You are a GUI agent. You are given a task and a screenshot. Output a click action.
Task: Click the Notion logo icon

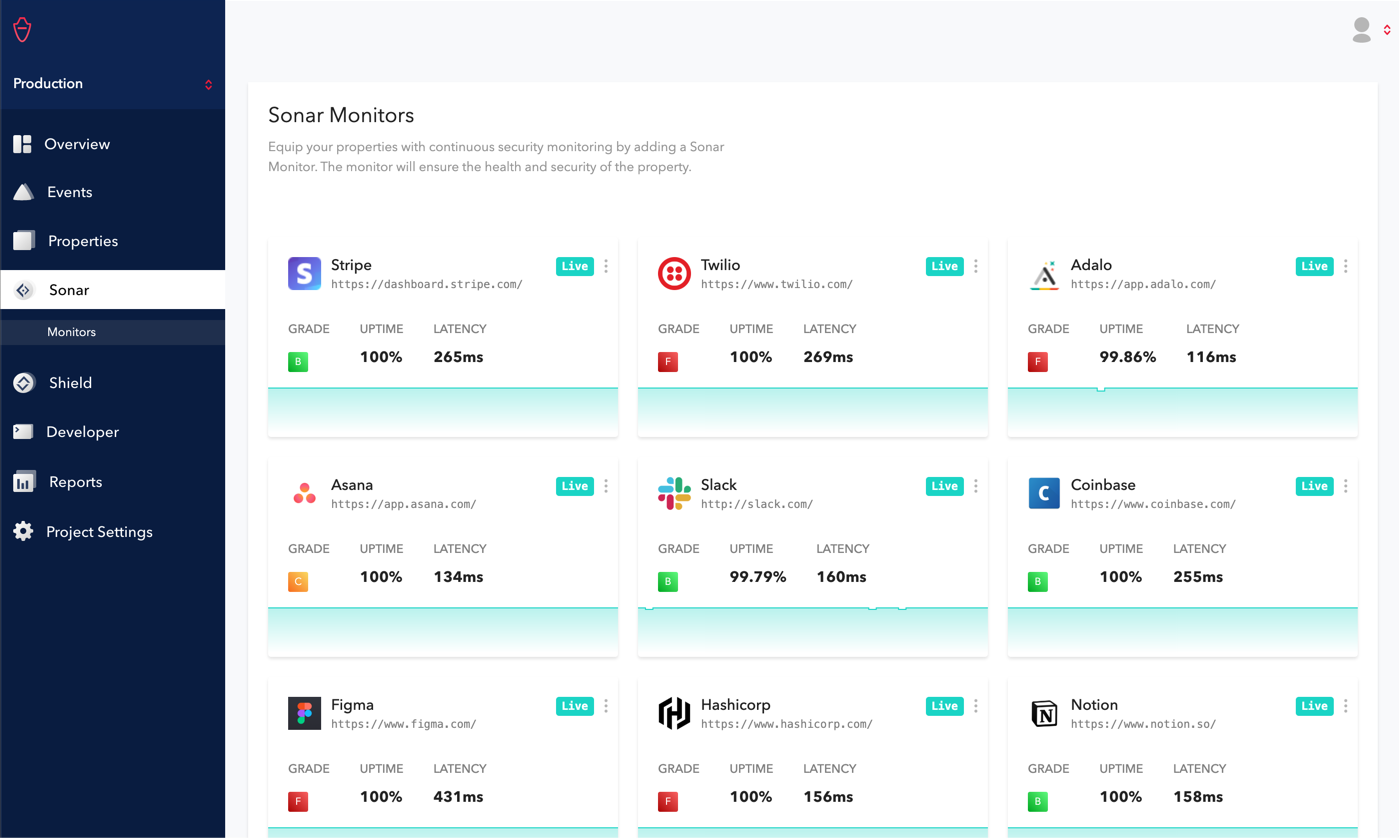tap(1044, 713)
